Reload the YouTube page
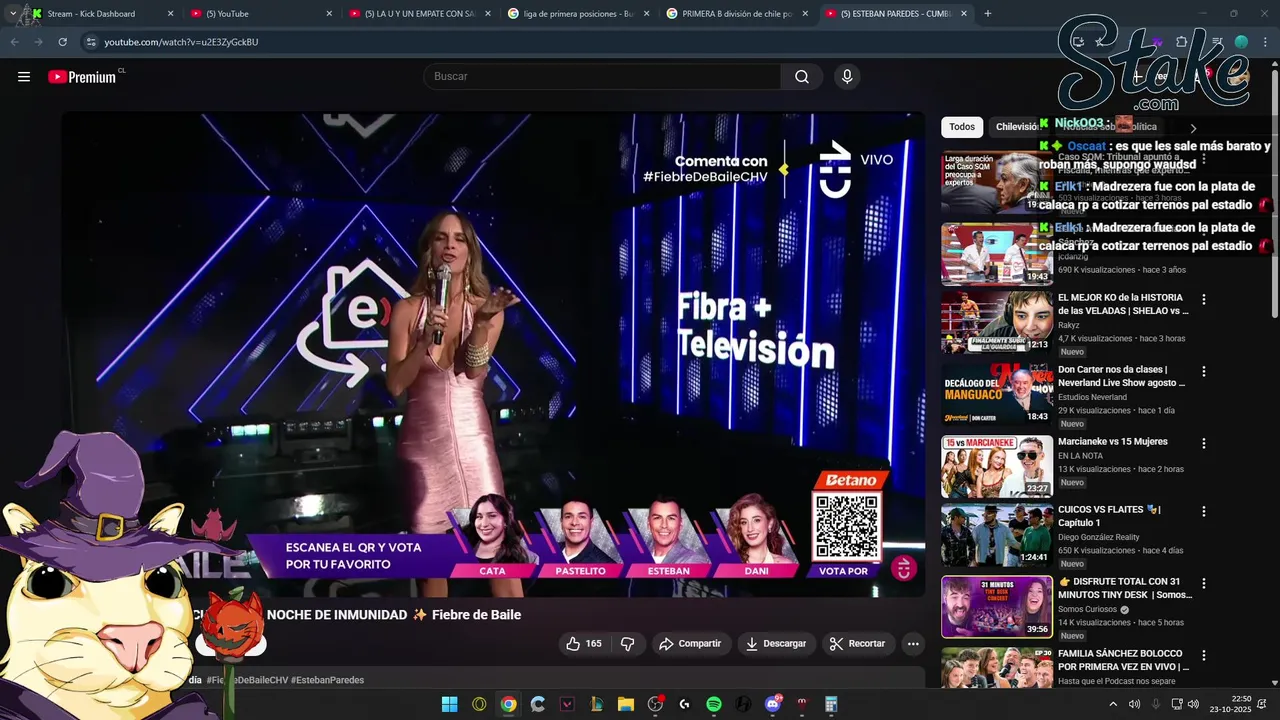The height and width of the screenshot is (720, 1280). click(63, 42)
